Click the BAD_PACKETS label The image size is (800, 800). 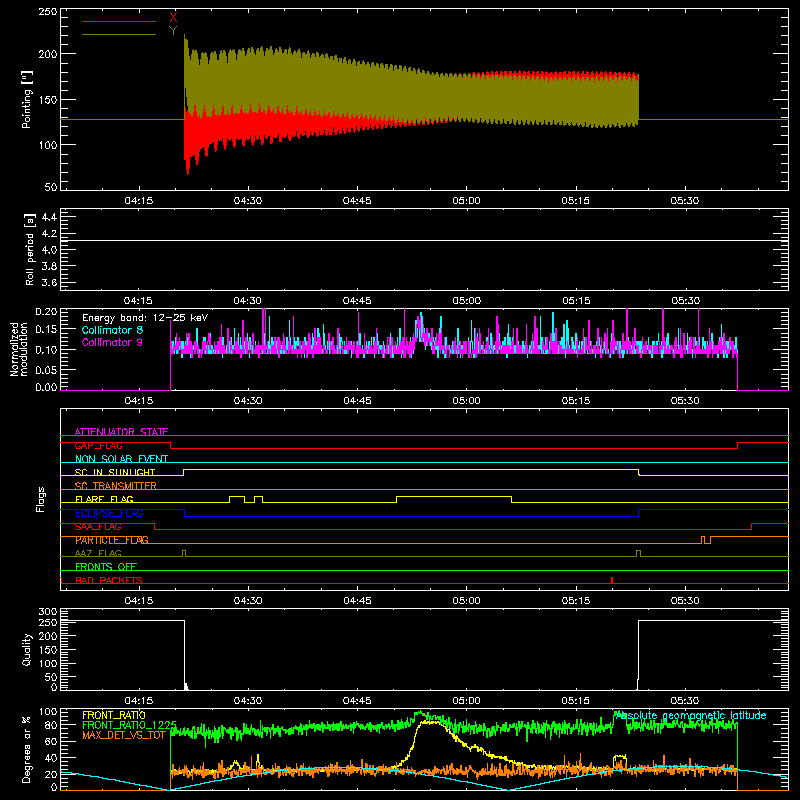pos(109,580)
